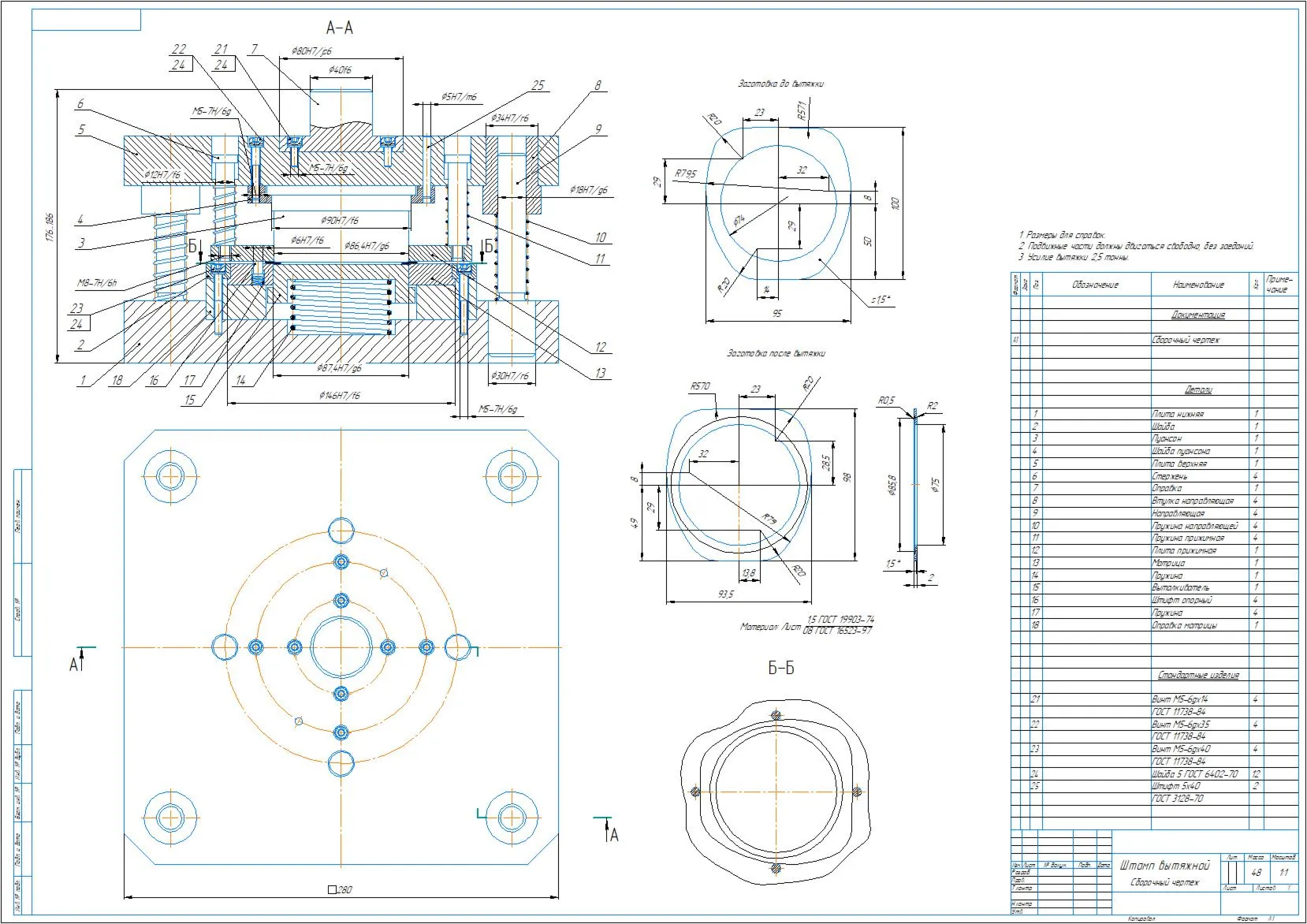Image resolution: width=1307 pixels, height=924 pixels.
Task: Select the 176..186 overall height dimension
Action: 49,225
